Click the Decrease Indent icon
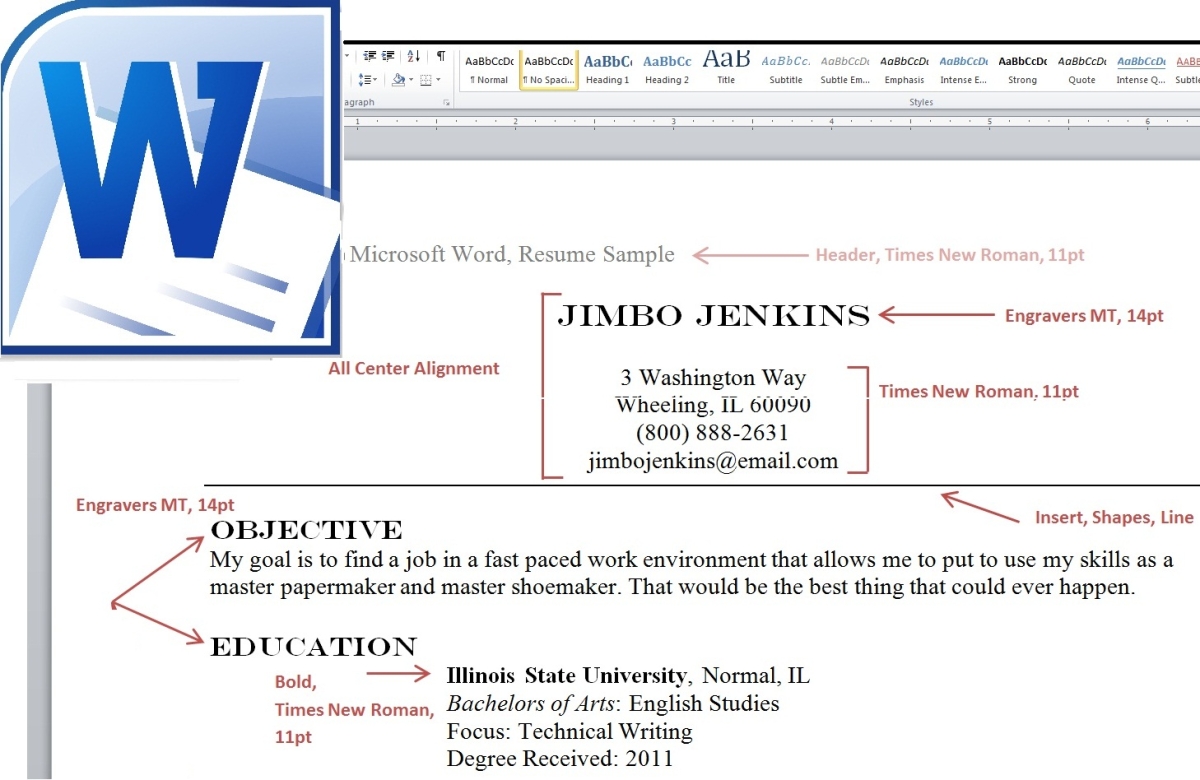 [370, 55]
